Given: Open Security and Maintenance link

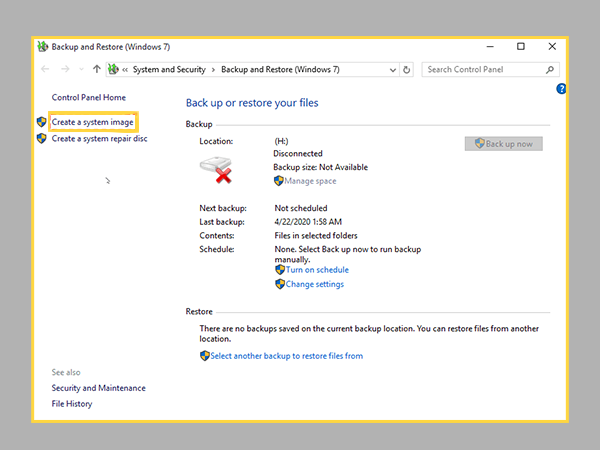Looking at the screenshot, I should [x=99, y=388].
